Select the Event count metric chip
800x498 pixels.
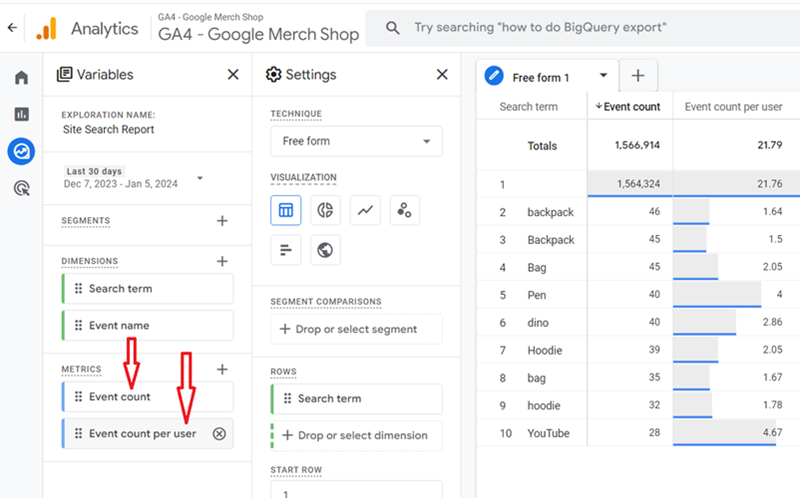coord(147,396)
